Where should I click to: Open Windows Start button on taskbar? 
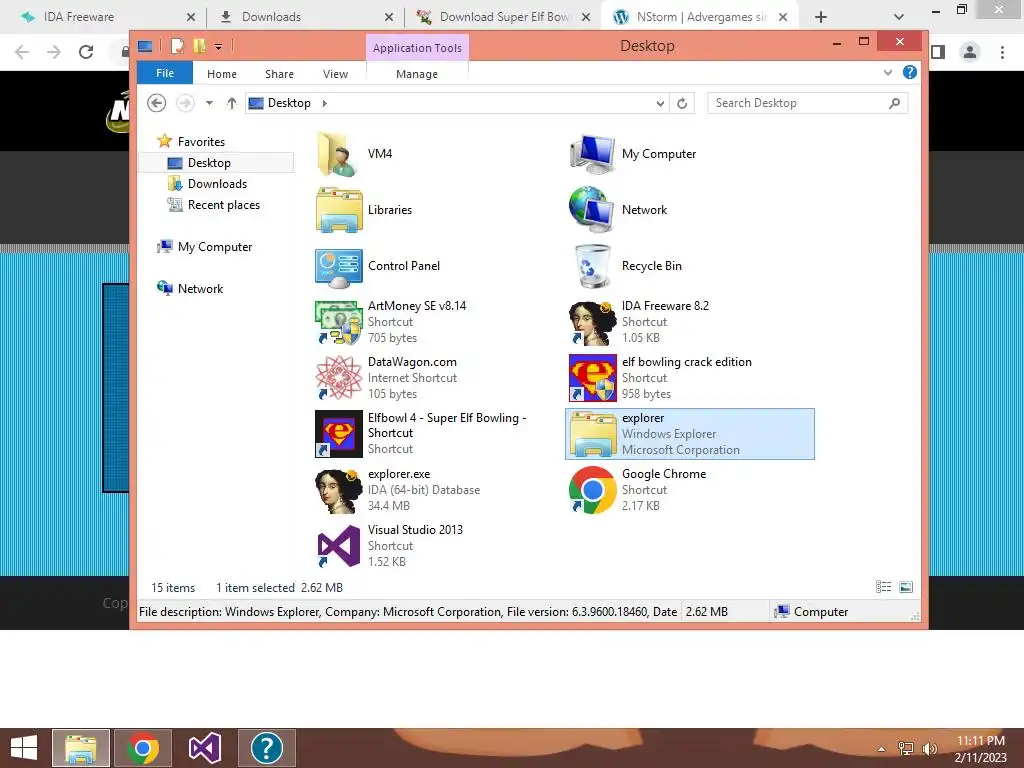pyautogui.click(x=24, y=748)
